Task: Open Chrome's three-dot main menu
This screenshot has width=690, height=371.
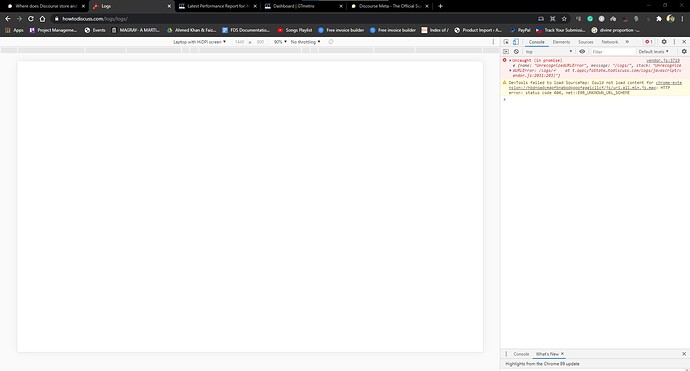Action: (682, 19)
